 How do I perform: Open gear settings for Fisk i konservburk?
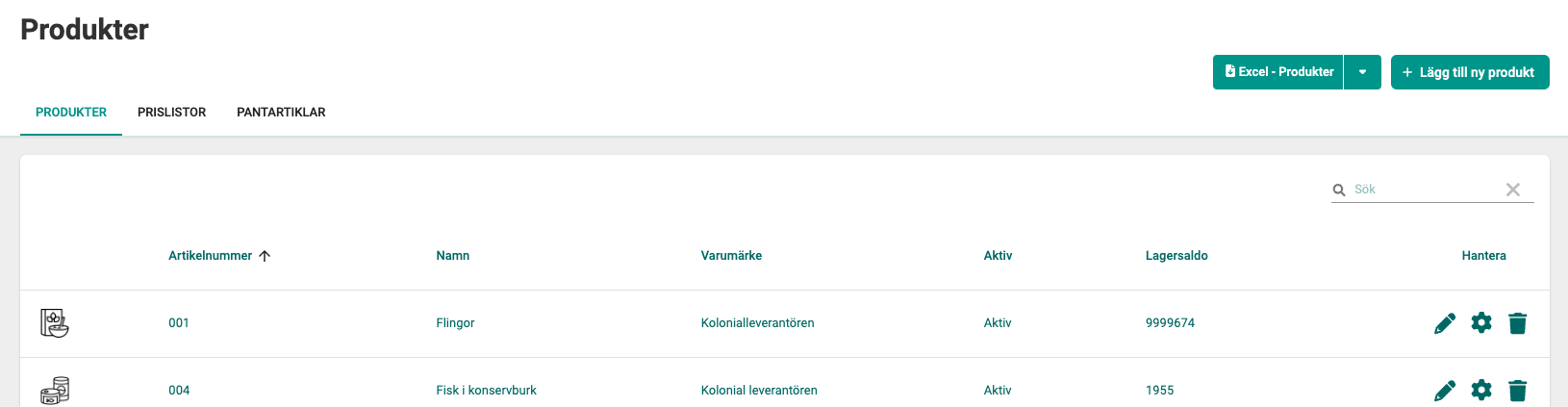pos(1481,391)
